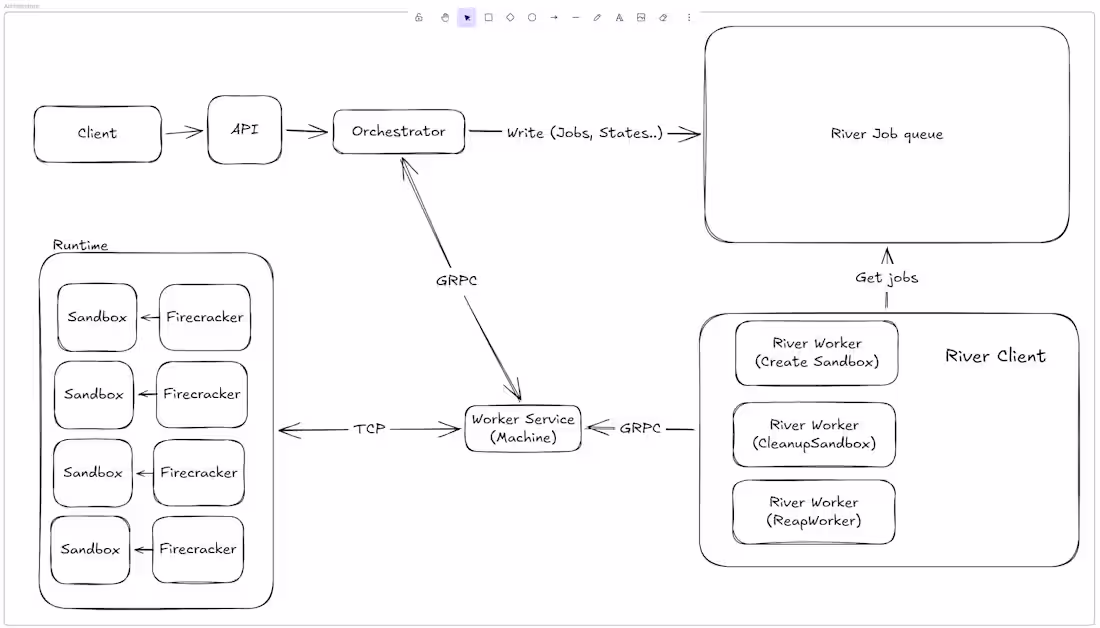Viewport: 1100px width, 628px height.
Task: Click the "Write (Jobs, States..)" label
Action: tap(584, 133)
